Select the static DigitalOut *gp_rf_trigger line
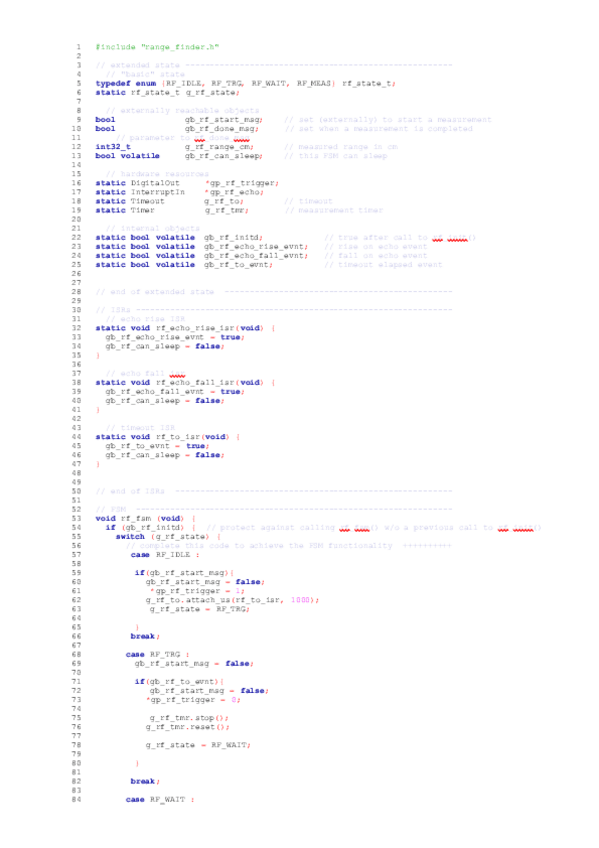The width and height of the screenshot is (599, 848). 187,183
